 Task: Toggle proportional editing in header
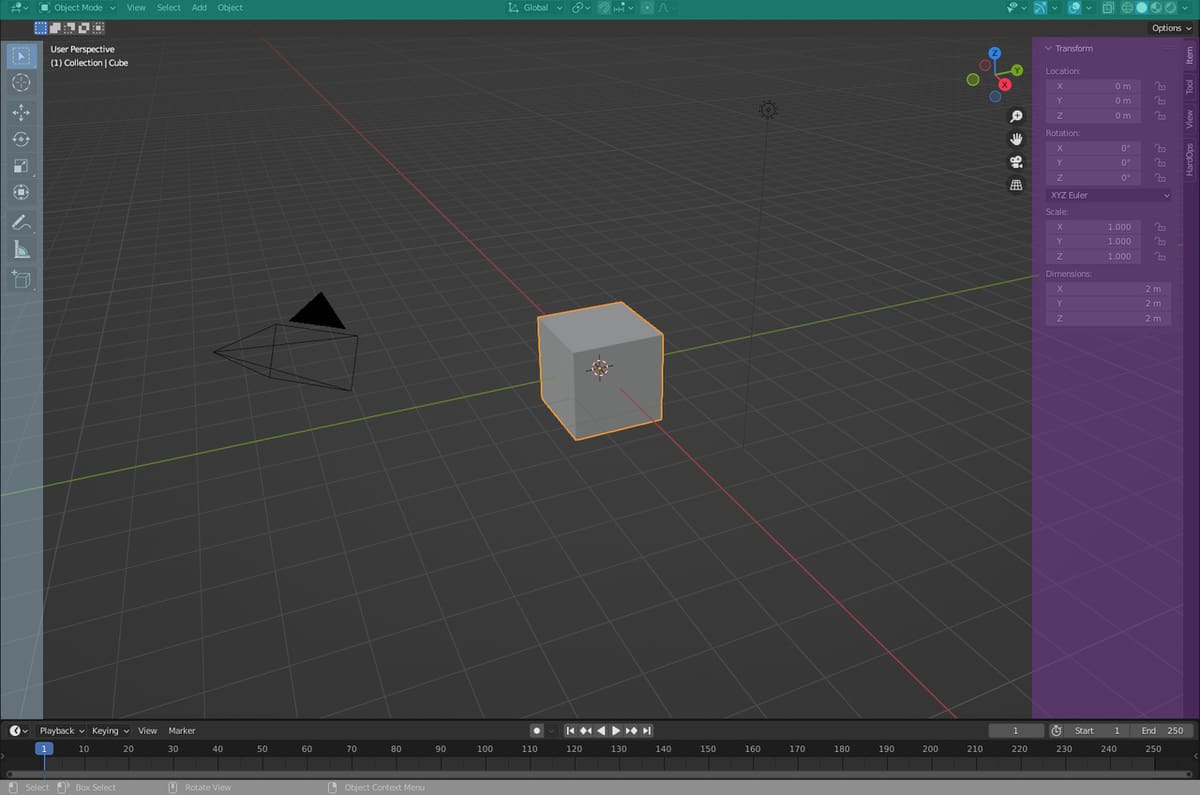[647, 8]
